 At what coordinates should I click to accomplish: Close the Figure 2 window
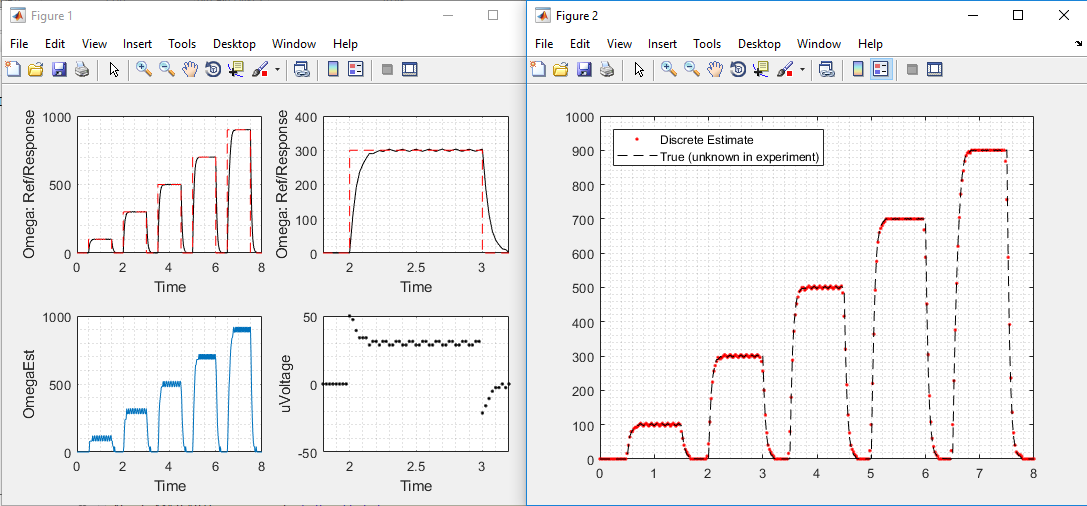pyautogui.click(x=1064, y=15)
